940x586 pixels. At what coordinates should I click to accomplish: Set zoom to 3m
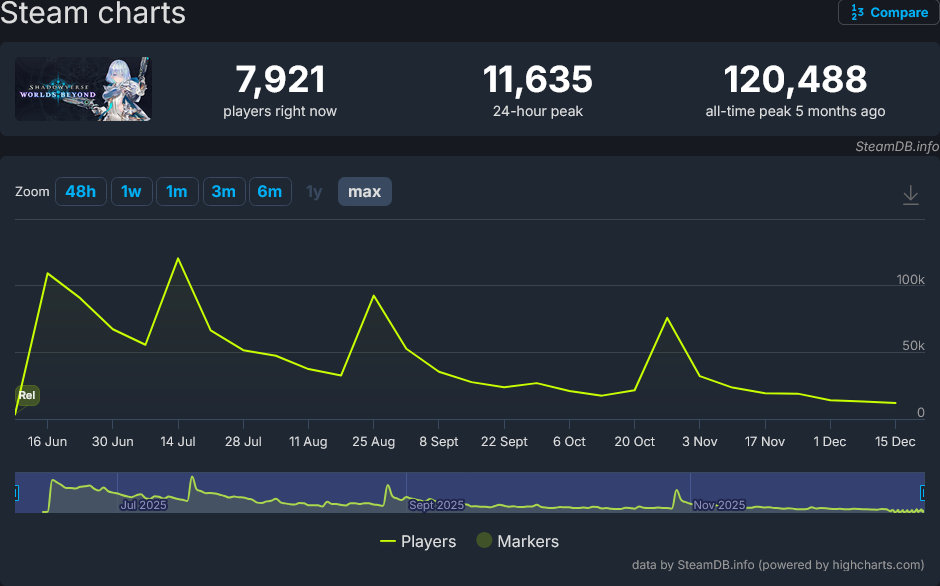[x=223, y=191]
